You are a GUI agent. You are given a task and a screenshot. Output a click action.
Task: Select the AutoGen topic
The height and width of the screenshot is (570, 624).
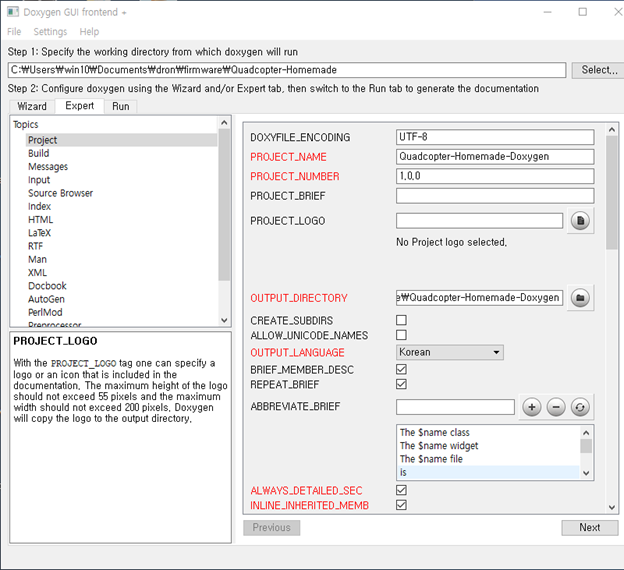point(46,299)
